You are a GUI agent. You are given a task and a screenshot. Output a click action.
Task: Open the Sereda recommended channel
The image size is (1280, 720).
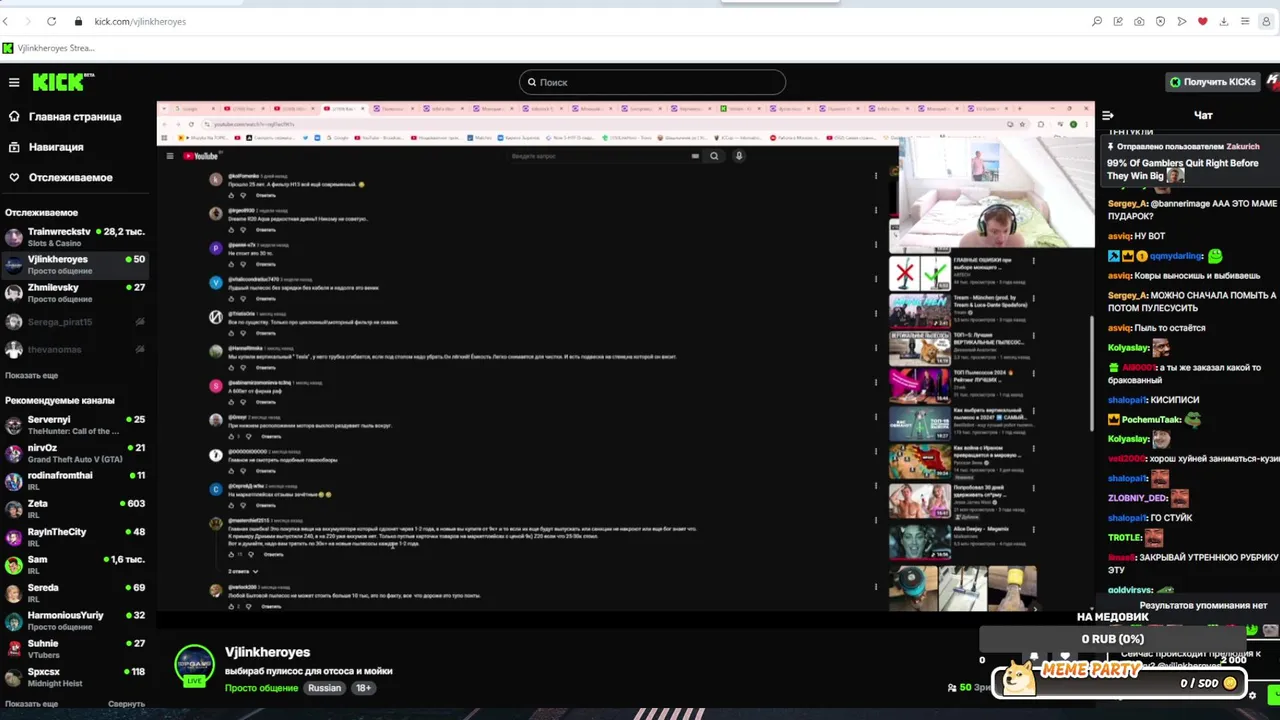tap(75, 593)
